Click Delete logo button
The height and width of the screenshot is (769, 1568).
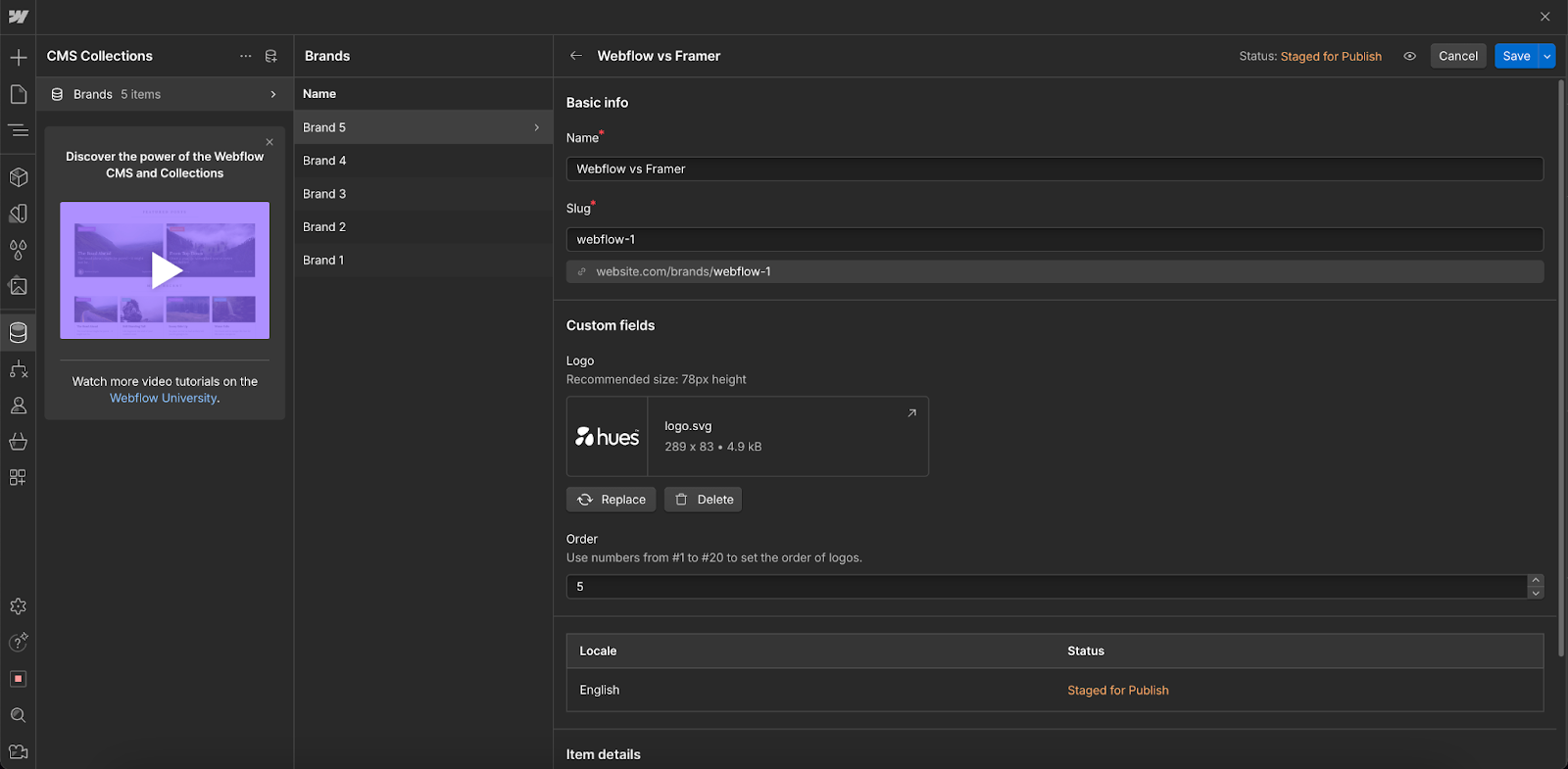[x=703, y=500]
